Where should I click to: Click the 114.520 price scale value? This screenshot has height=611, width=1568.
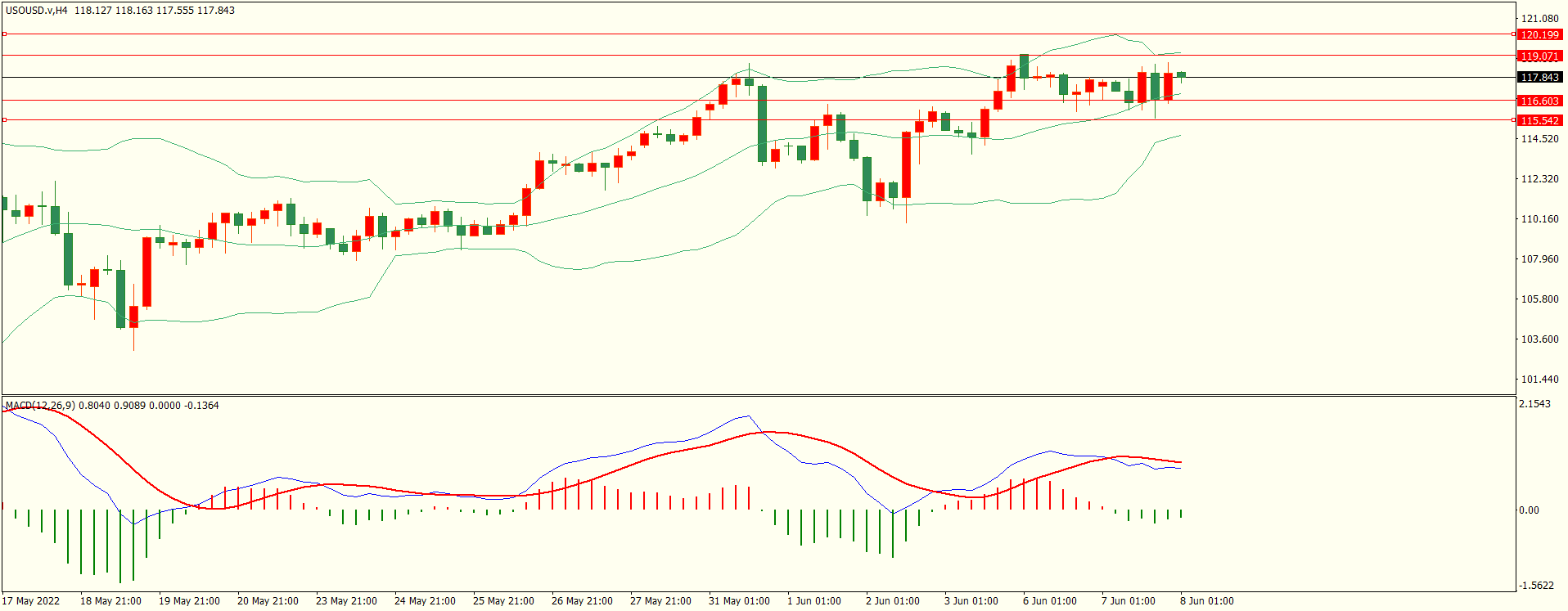[x=1539, y=139]
